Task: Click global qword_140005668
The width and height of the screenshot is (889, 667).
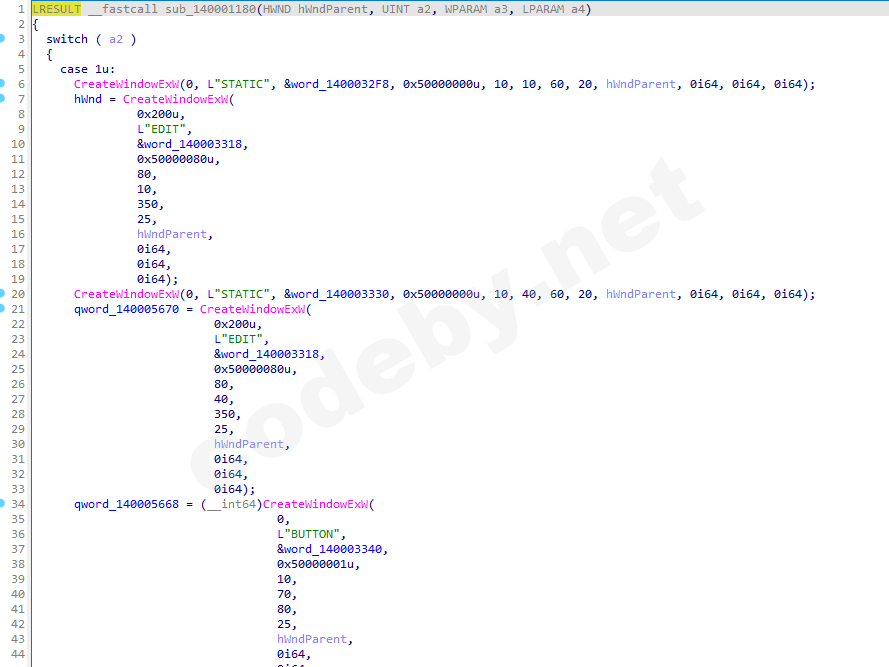Action: tap(126, 504)
